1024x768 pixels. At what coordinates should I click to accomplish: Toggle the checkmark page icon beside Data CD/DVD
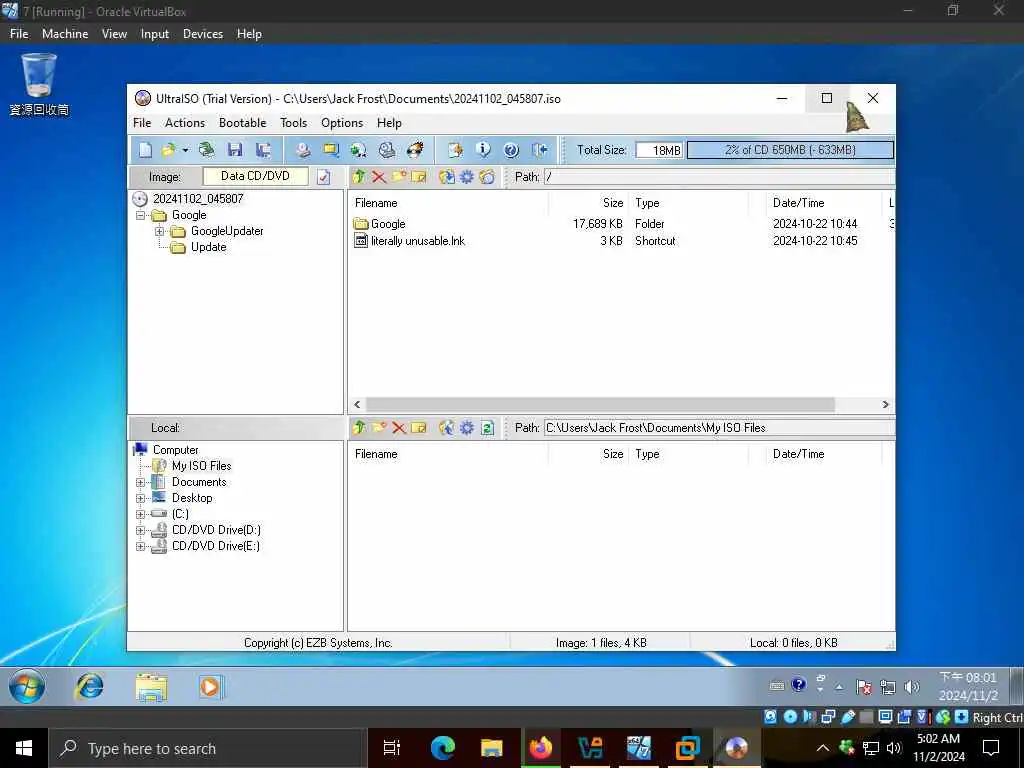pos(324,177)
